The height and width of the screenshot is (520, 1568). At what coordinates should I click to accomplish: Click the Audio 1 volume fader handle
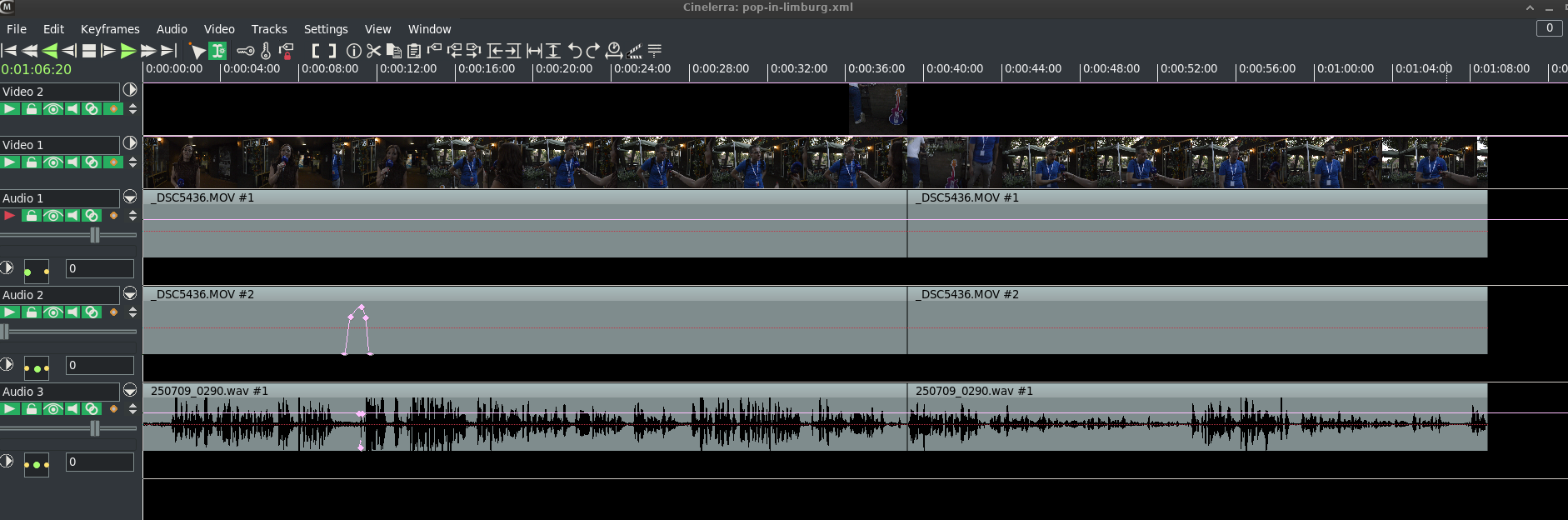[95, 236]
